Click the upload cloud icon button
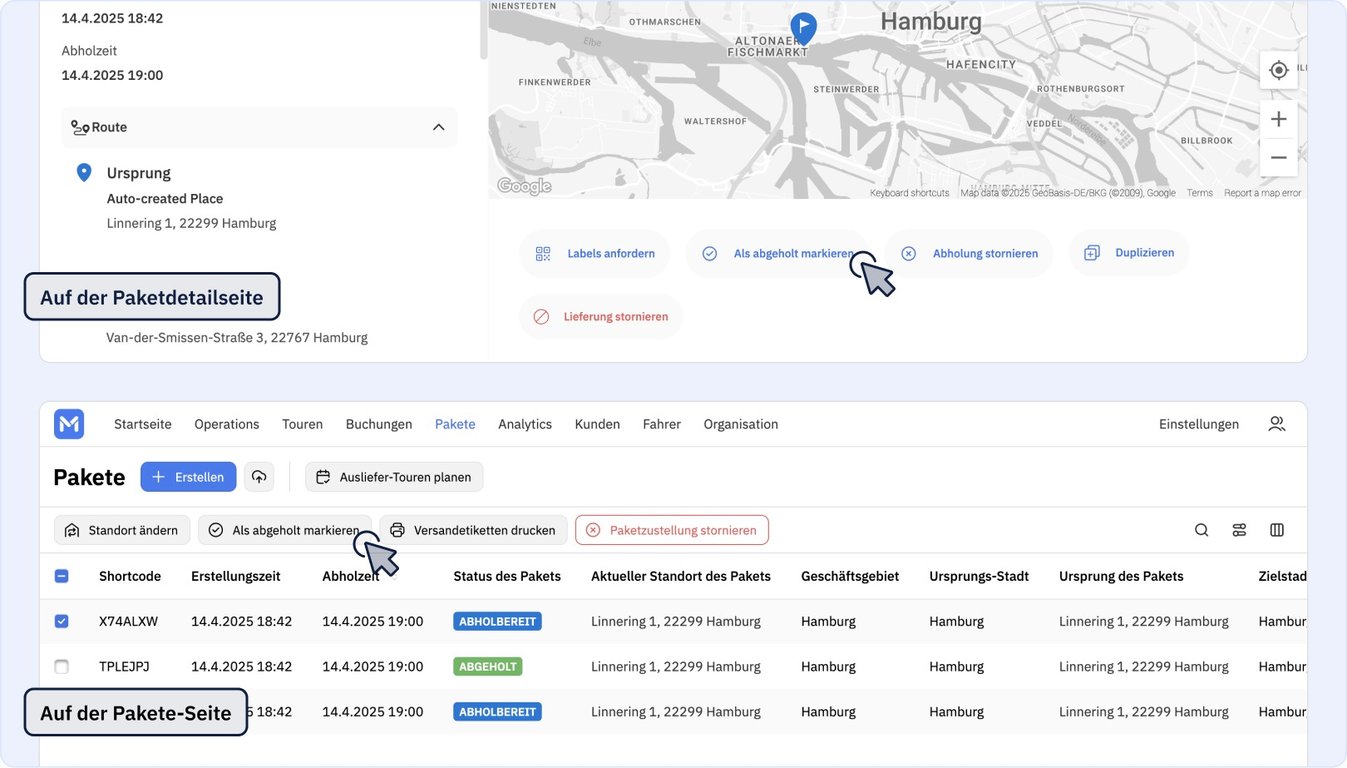 pyautogui.click(x=259, y=477)
